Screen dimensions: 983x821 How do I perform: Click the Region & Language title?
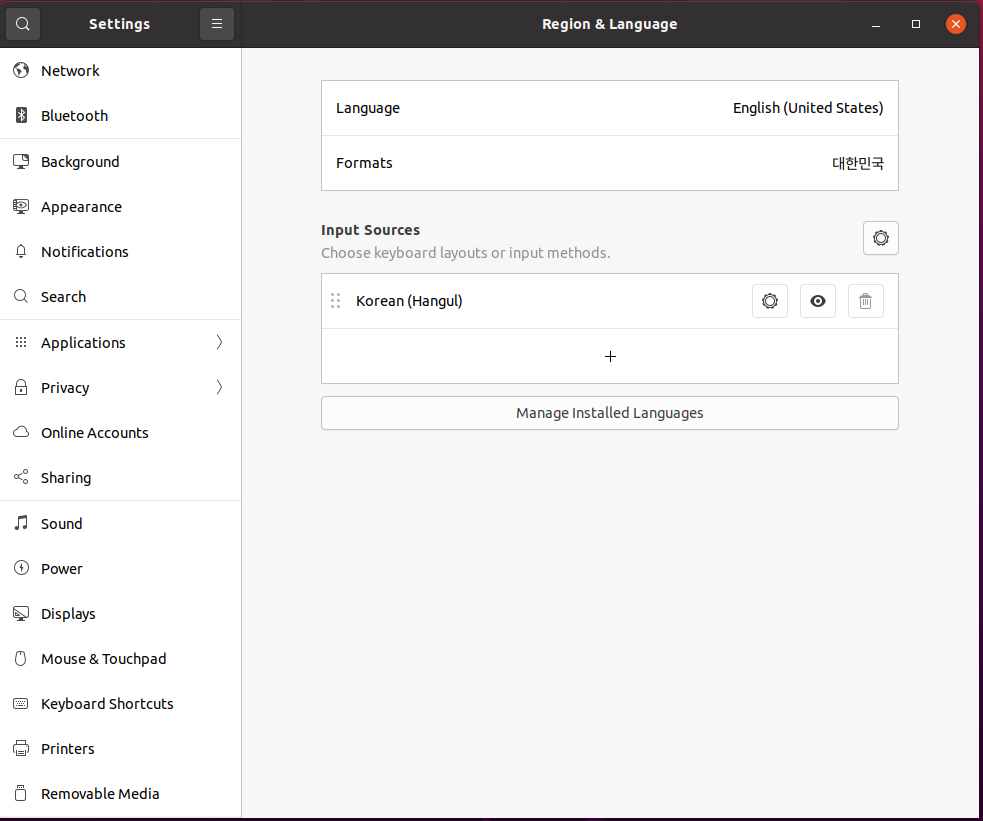tap(609, 24)
